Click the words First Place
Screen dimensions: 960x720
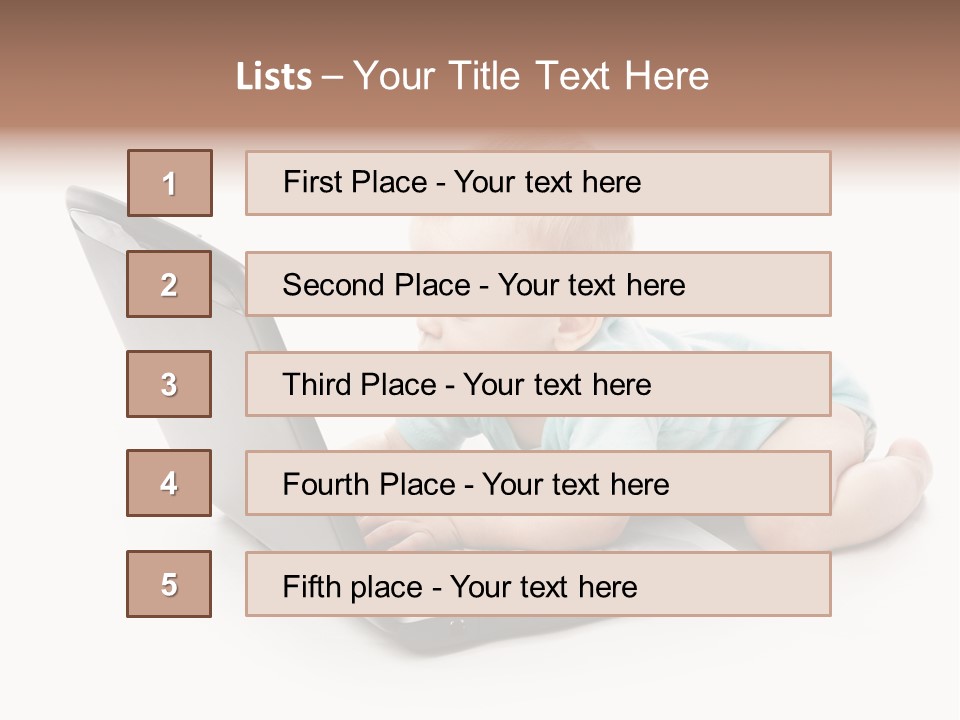tap(355, 182)
